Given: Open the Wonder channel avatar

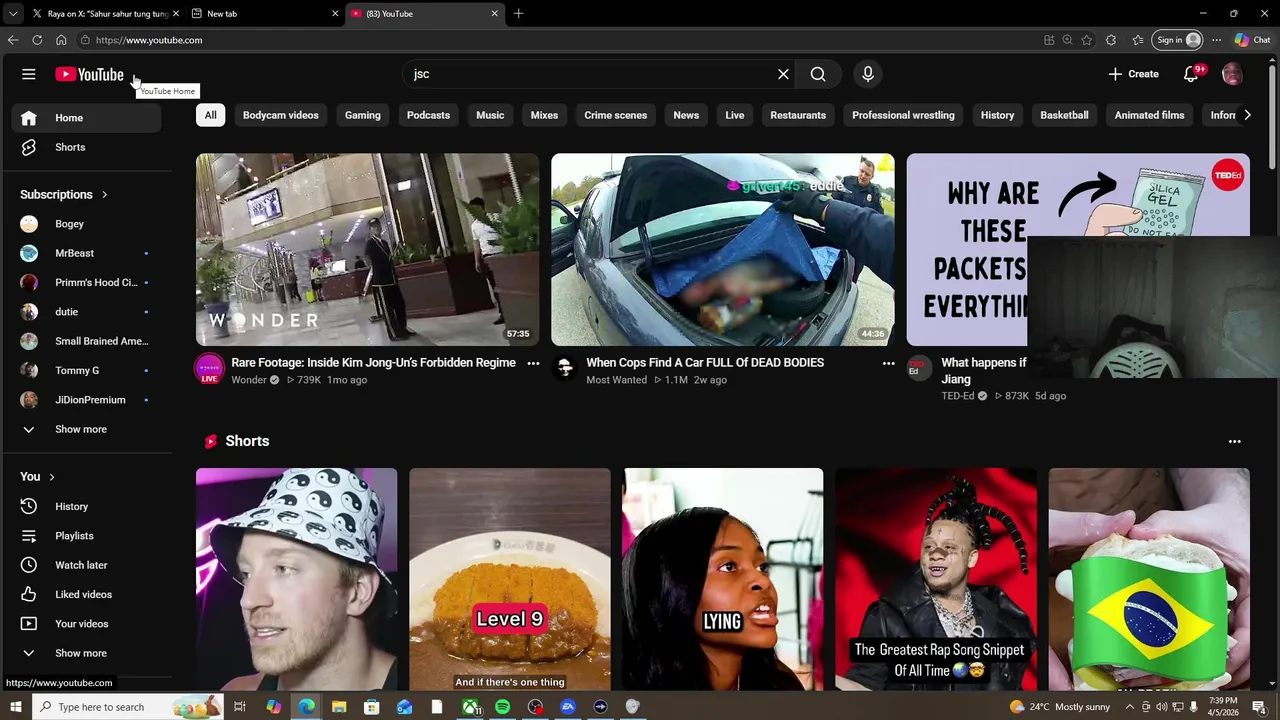Looking at the screenshot, I should pos(209,369).
